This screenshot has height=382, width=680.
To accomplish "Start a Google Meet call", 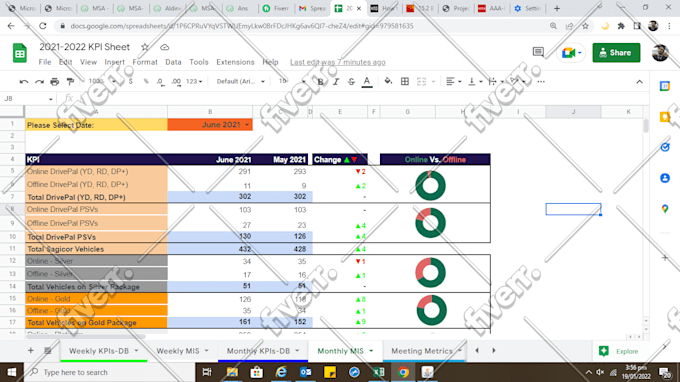I will pyautogui.click(x=571, y=52).
